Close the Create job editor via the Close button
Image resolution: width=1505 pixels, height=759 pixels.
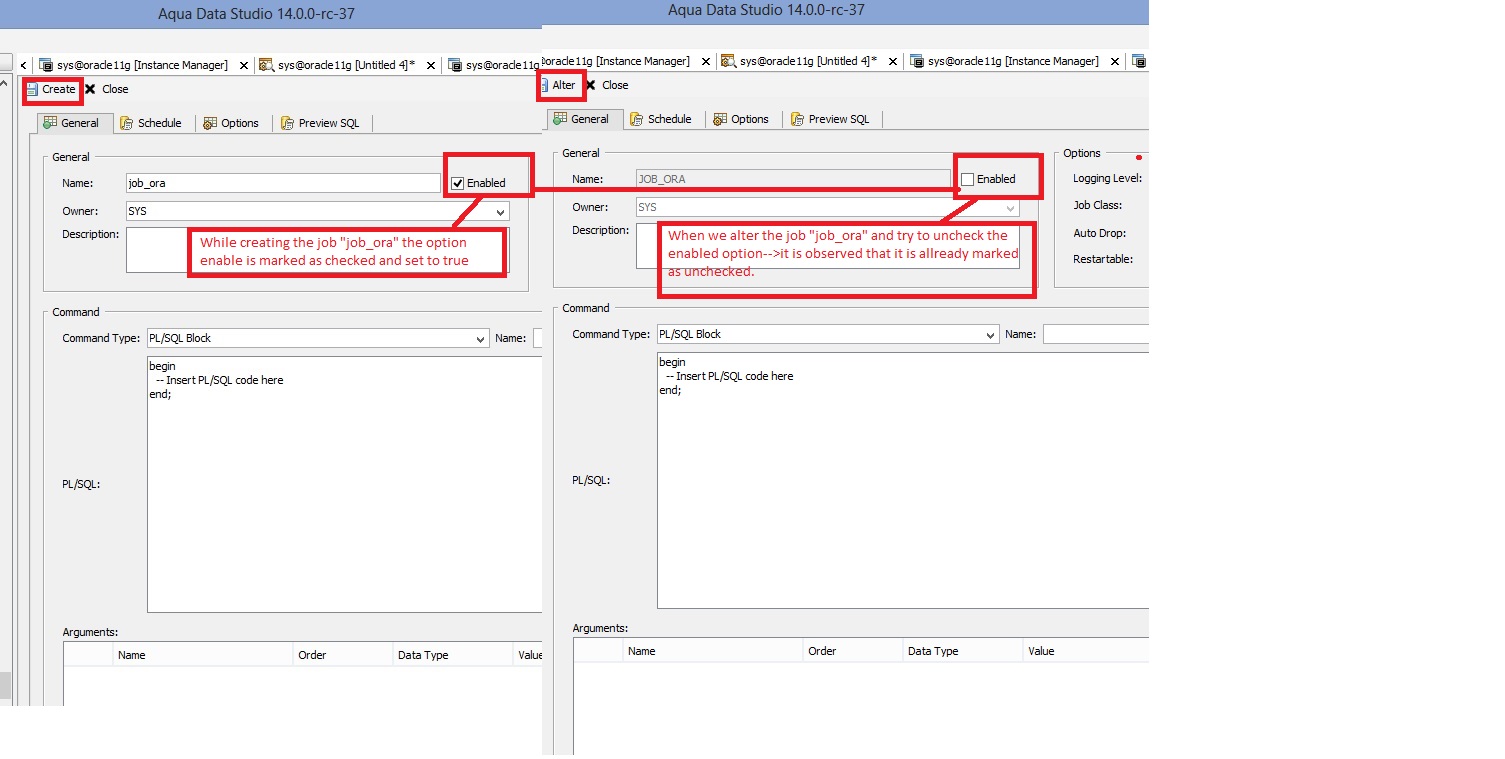(x=107, y=89)
